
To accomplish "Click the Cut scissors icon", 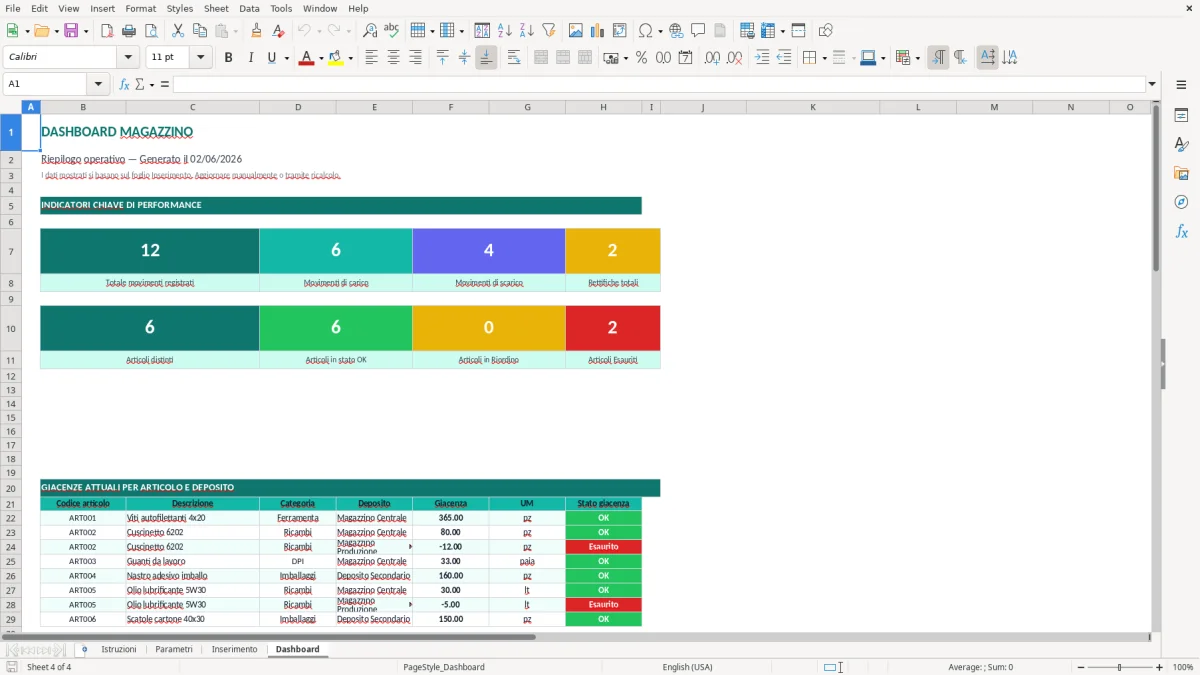I will [x=178, y=31].
